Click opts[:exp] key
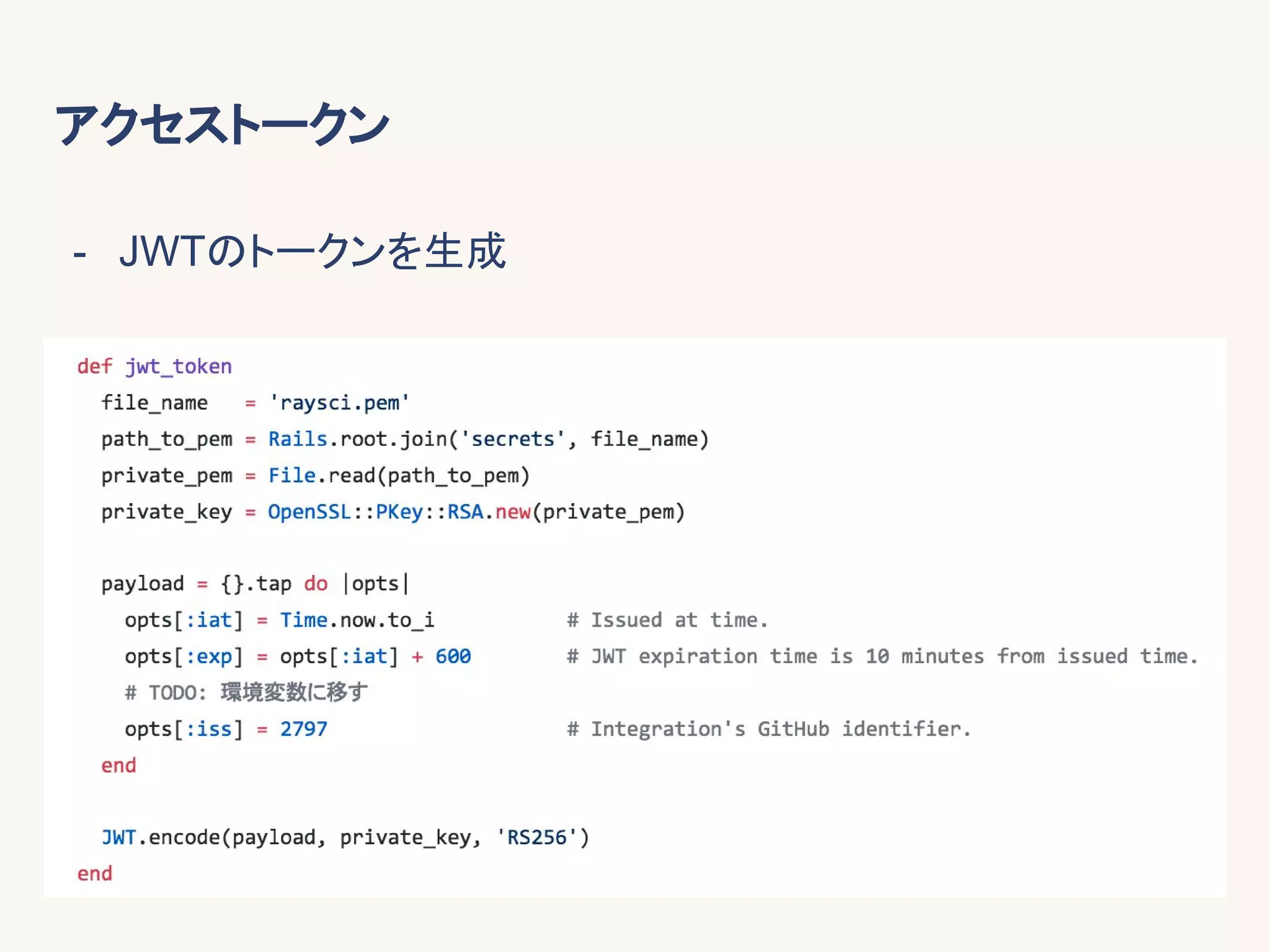The height and width of the screenshot is (952, 1270). coord(184,656)
